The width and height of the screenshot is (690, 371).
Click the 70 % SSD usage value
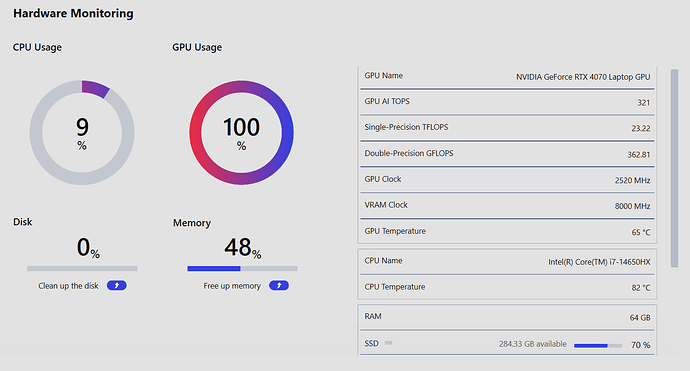point(640,345)
